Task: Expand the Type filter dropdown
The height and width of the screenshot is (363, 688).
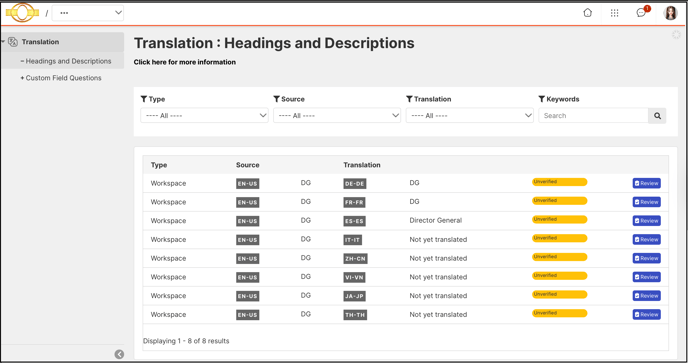Action: click(204, 115)
